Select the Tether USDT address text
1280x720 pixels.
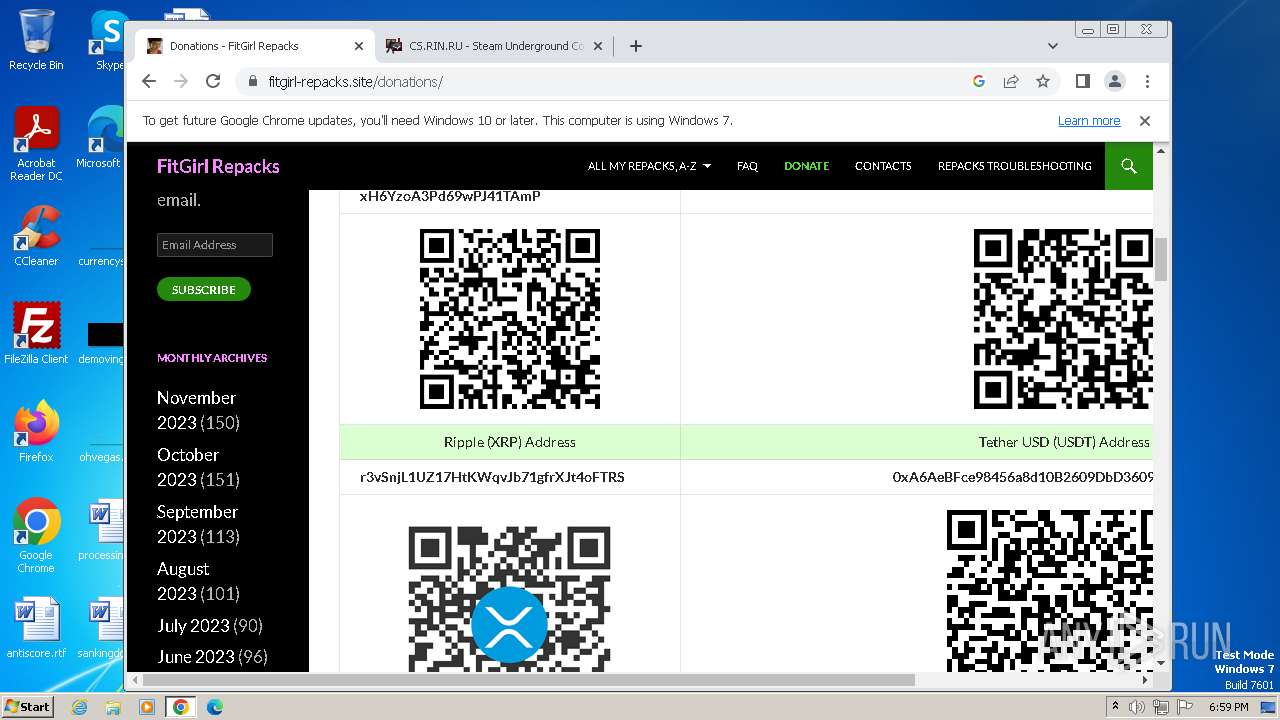(x=1022, y=477)
